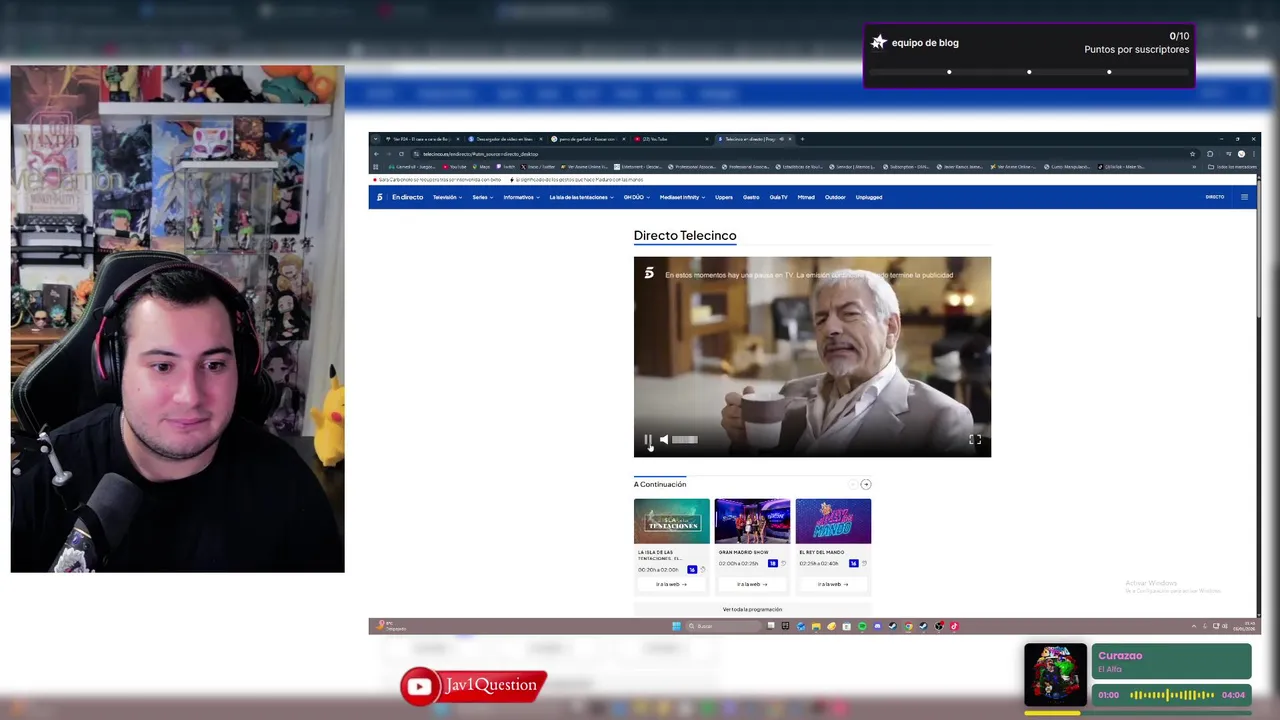Image resolution: width=1280 pixels, height=720 pixels.
Task: Open La Isla de las Tentaciones thumbnail
Action: click(671, 521)
